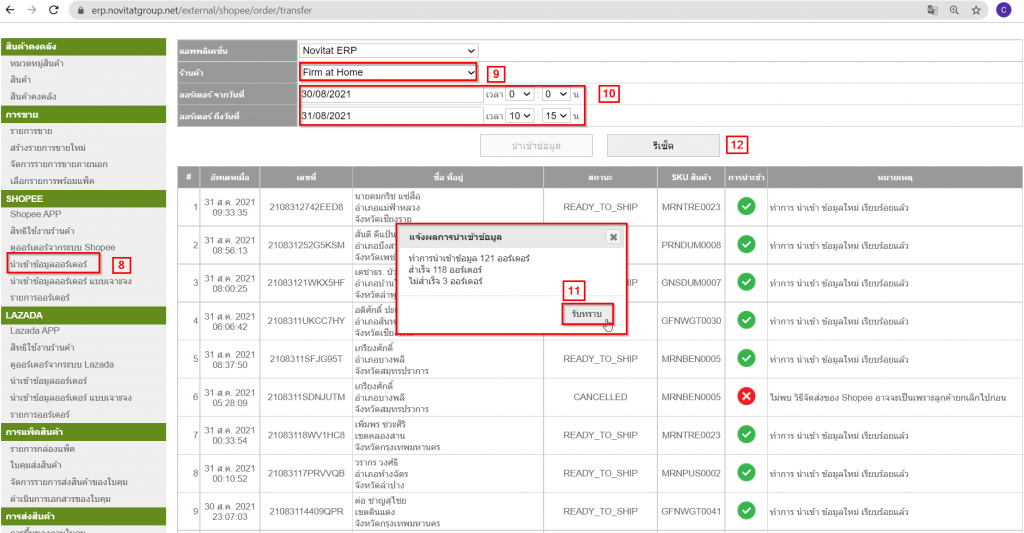The height and width of the screenshot is (533, 1024).
Task: Reload the page using the refresh icon
Action: 57,10
